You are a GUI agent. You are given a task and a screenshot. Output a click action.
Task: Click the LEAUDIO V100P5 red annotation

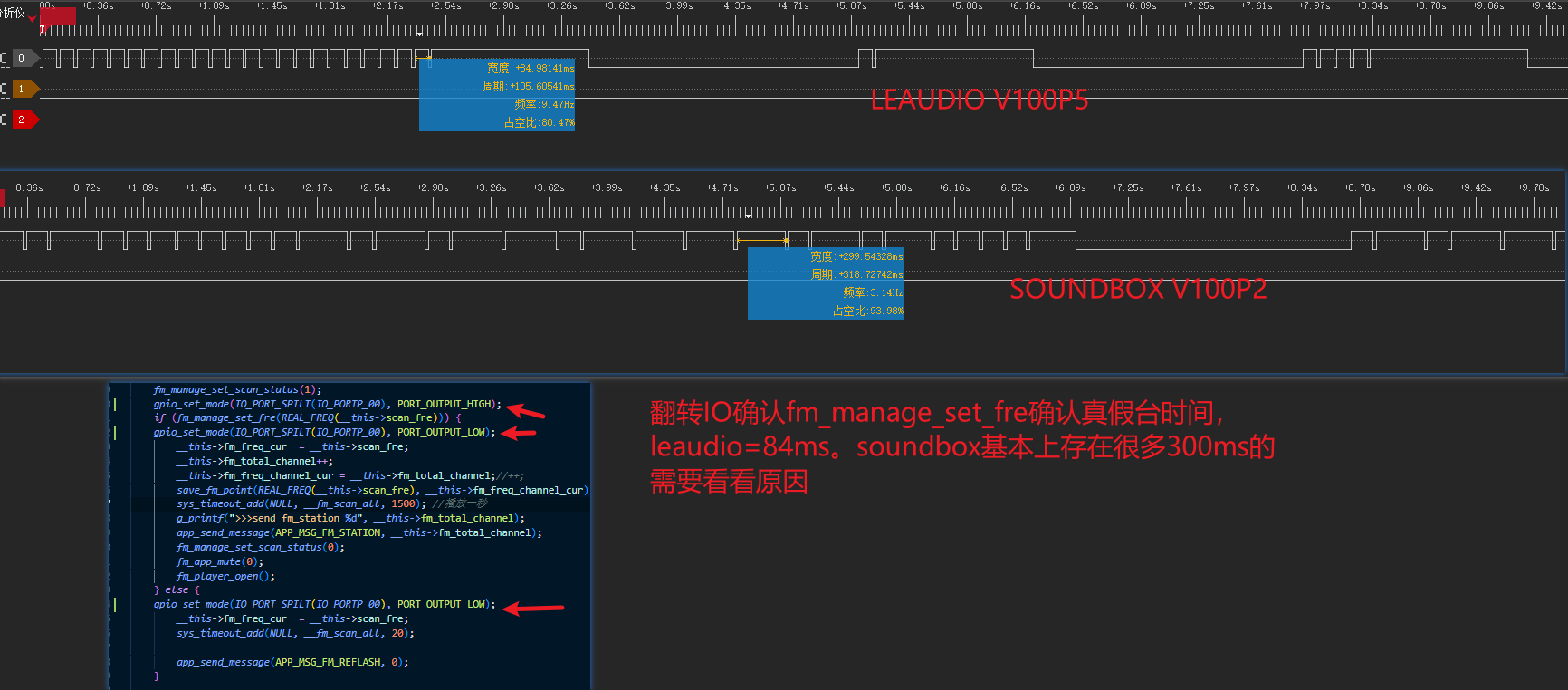(980, 100)
